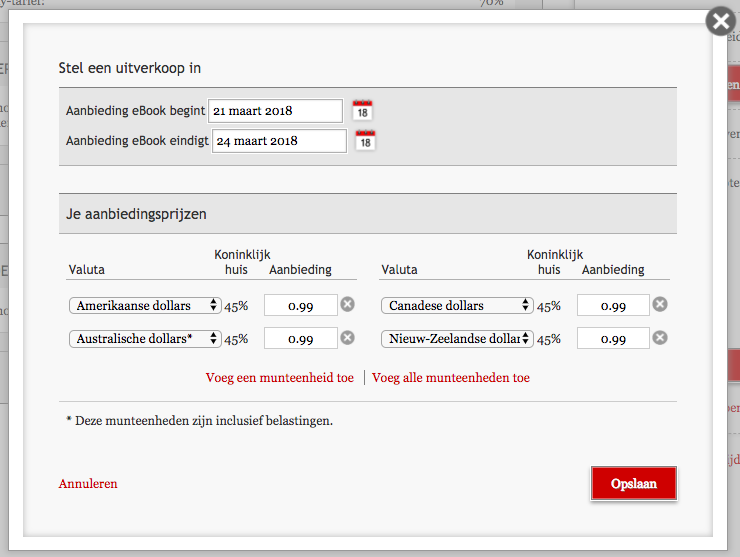Screen dimensions: 740x557
Task: Open calendar for eBook sale start date
Action: click(x=362, y=110)
